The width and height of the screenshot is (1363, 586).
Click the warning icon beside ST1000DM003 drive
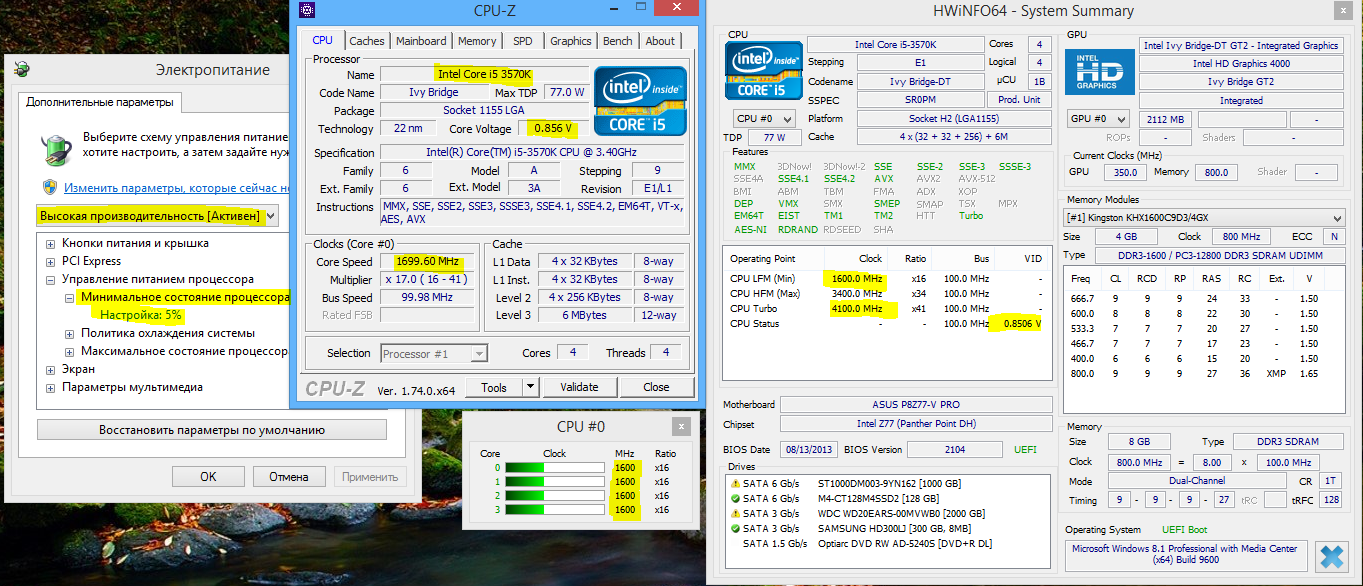coord(736,483)
